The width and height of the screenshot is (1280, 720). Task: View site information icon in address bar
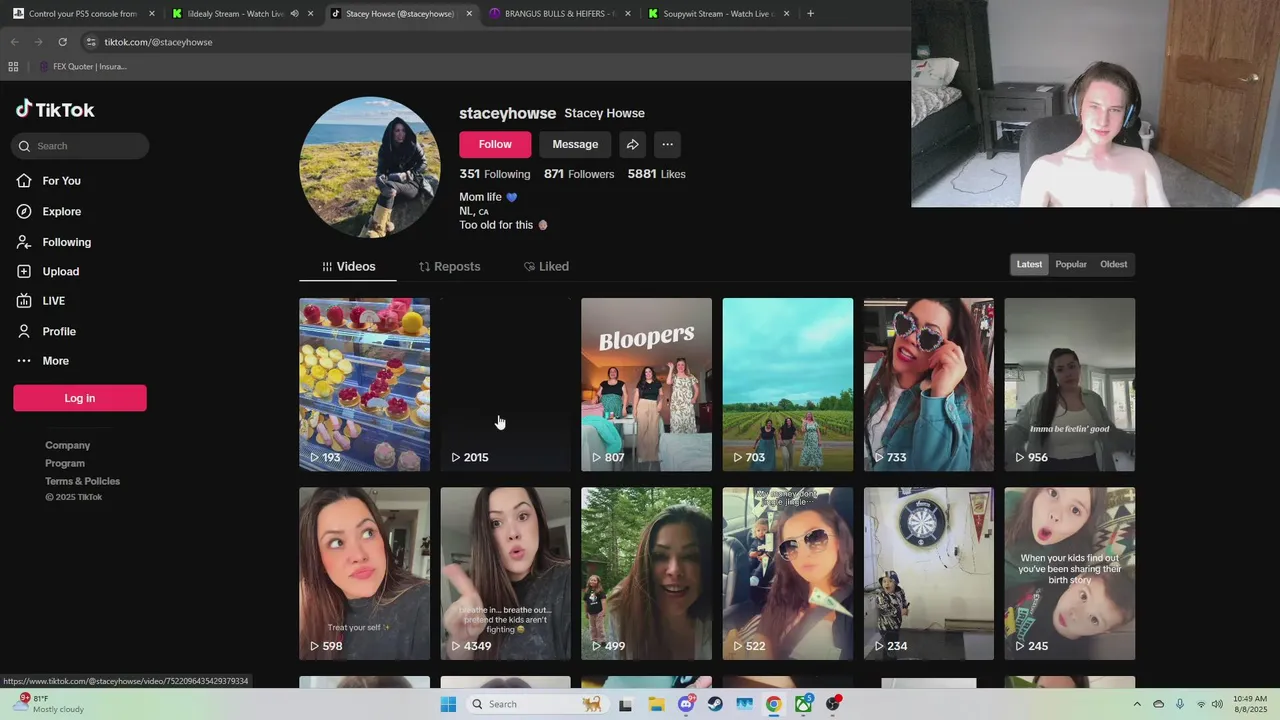pos(91,42)
